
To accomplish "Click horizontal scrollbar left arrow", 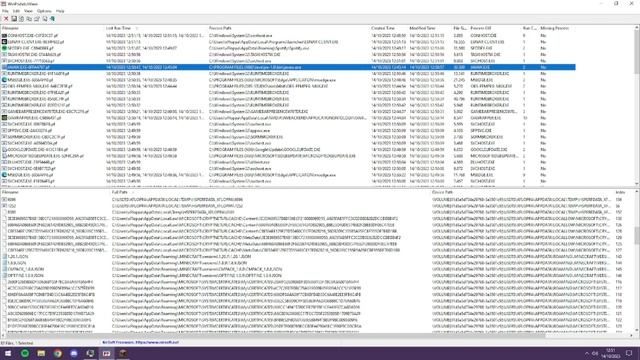I will click(x=3, y=336).
